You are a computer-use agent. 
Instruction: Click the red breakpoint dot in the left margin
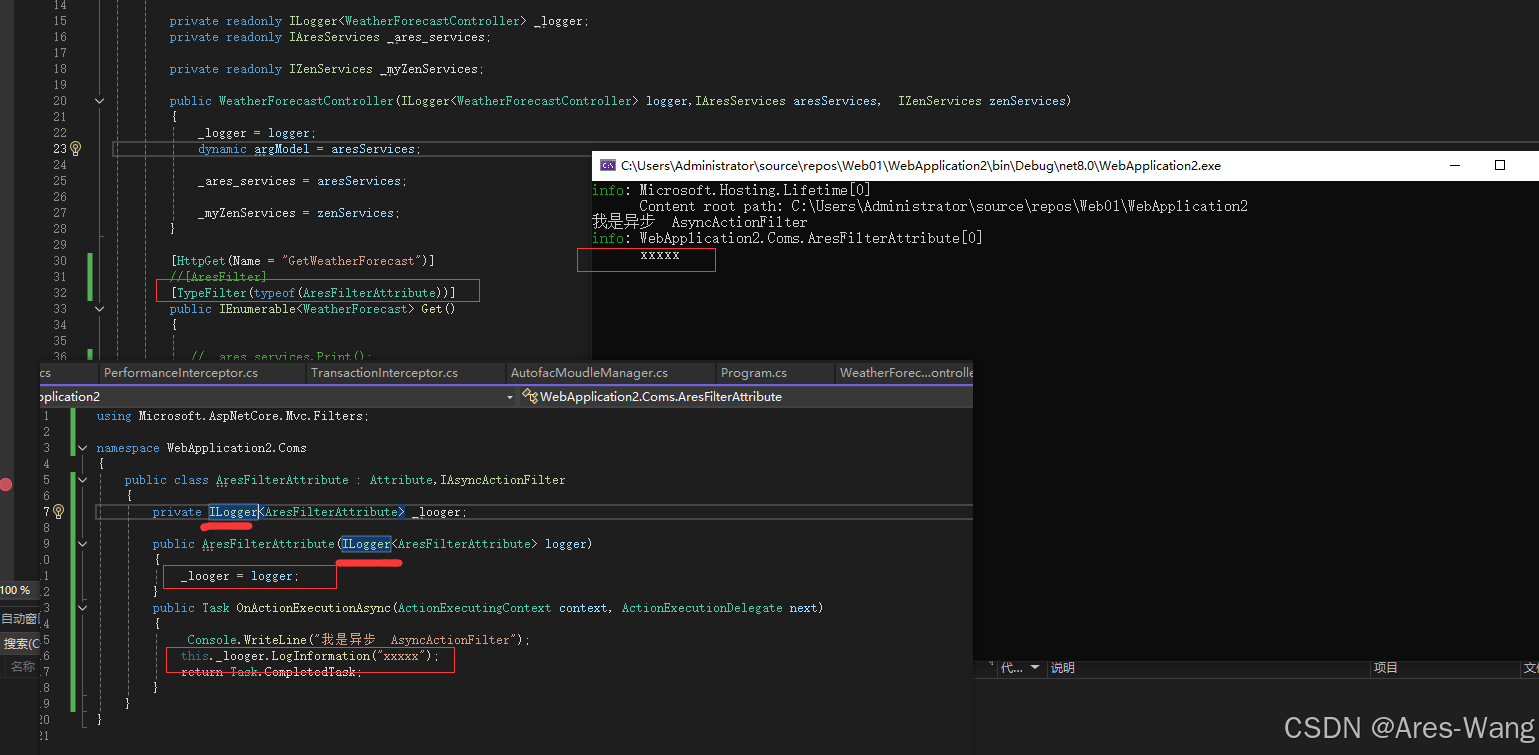[x=6, y=484]
